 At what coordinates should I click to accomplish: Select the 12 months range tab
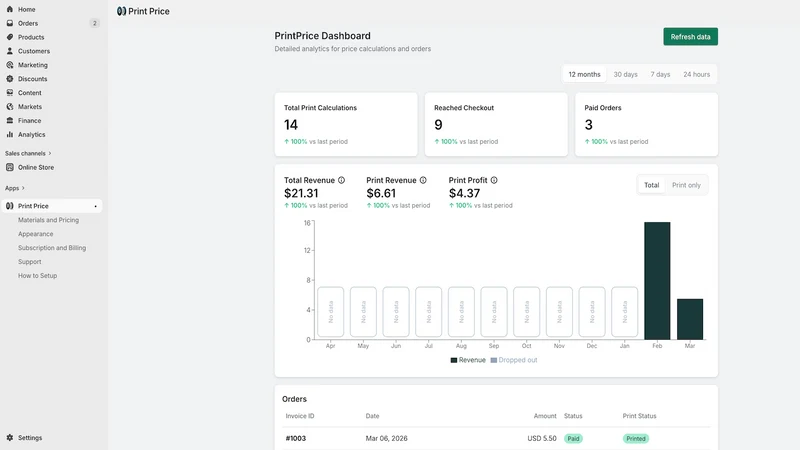tap(585, 74)
